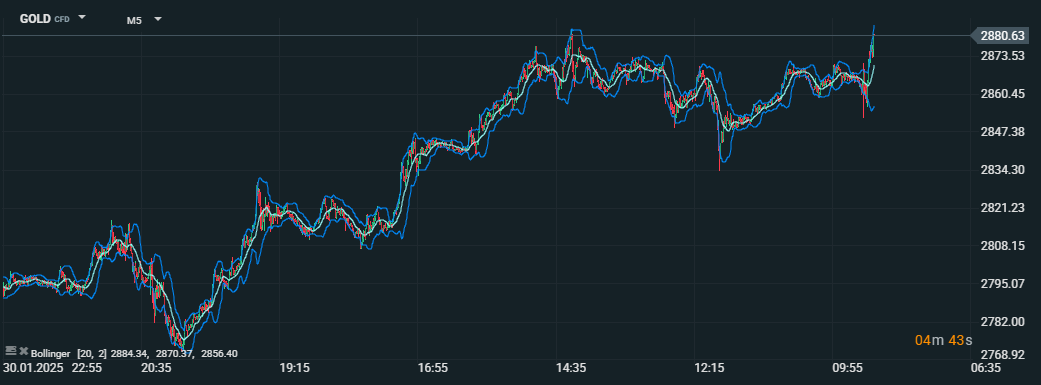Click the 2808.15 price axis label

coord(1002,246)
